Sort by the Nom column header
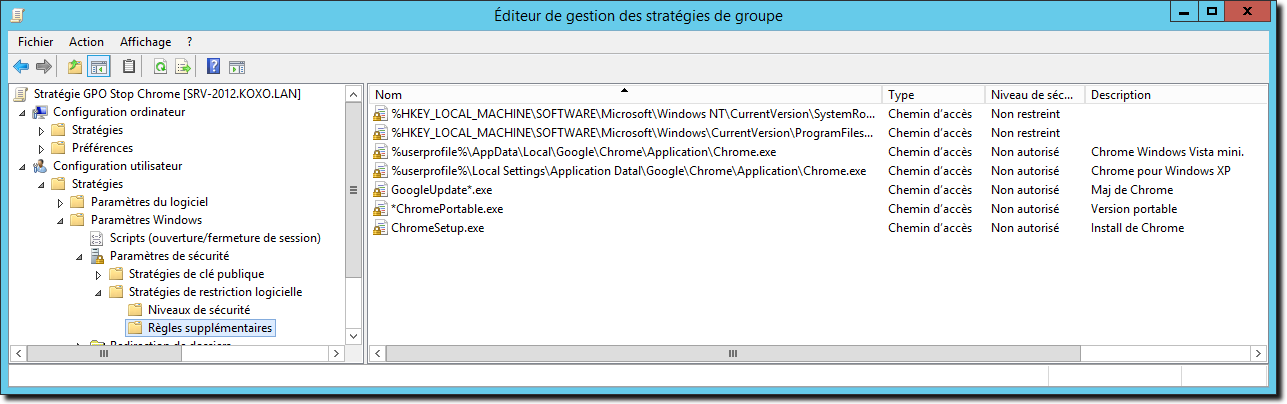The height and width of the screenshot is (404, 1287). tap(626, 95)
